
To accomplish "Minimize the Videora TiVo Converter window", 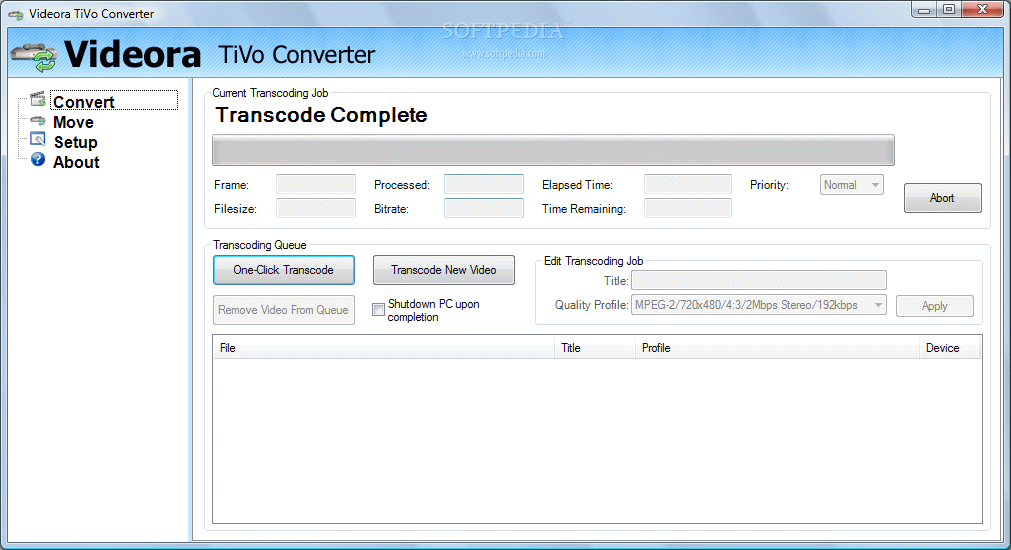I will pyautogui.click(x=923, y=10).
